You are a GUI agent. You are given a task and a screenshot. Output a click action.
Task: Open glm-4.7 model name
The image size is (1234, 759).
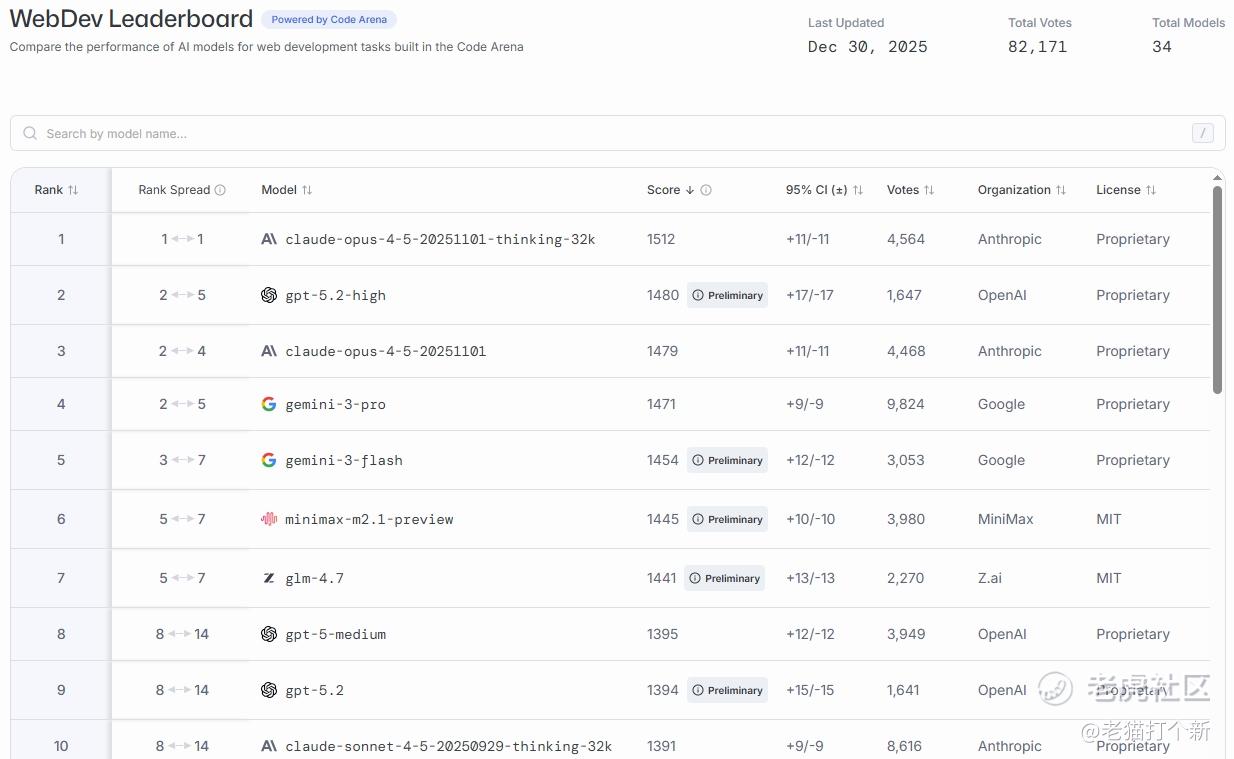coord(314,578)
